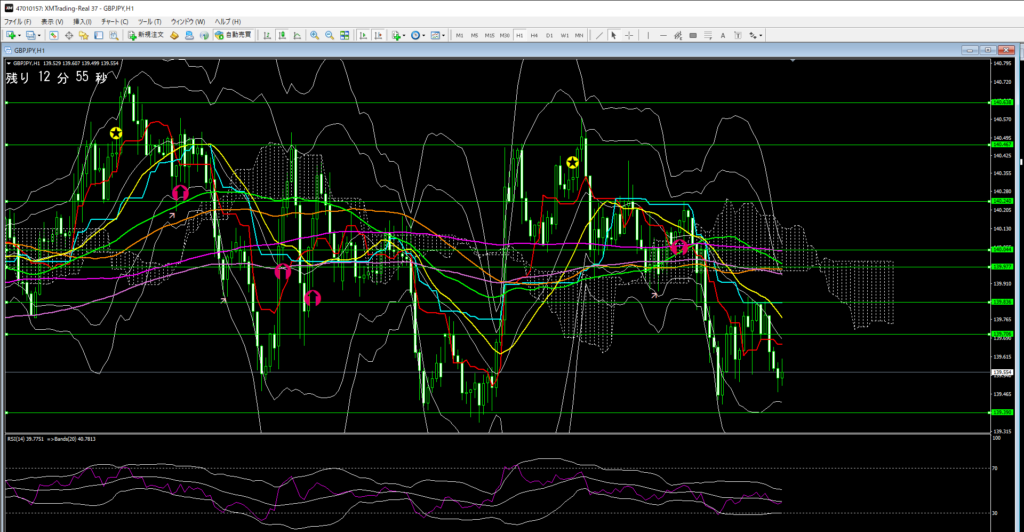The height and width of the screenshot is (532, 1024).
Task: Switch to bar chart display
Action: (x=267, y=35)
